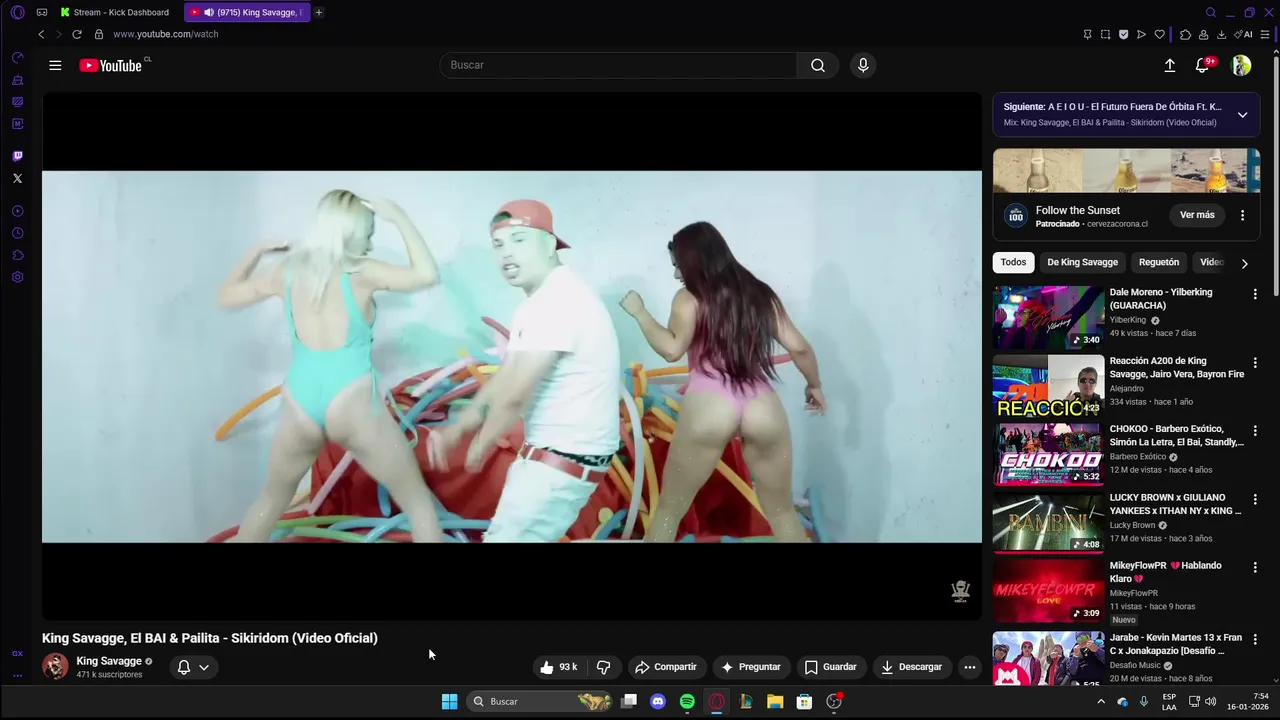
Task: Open the Opera AI button in toolbar
Action: (x=1243, y=34)
